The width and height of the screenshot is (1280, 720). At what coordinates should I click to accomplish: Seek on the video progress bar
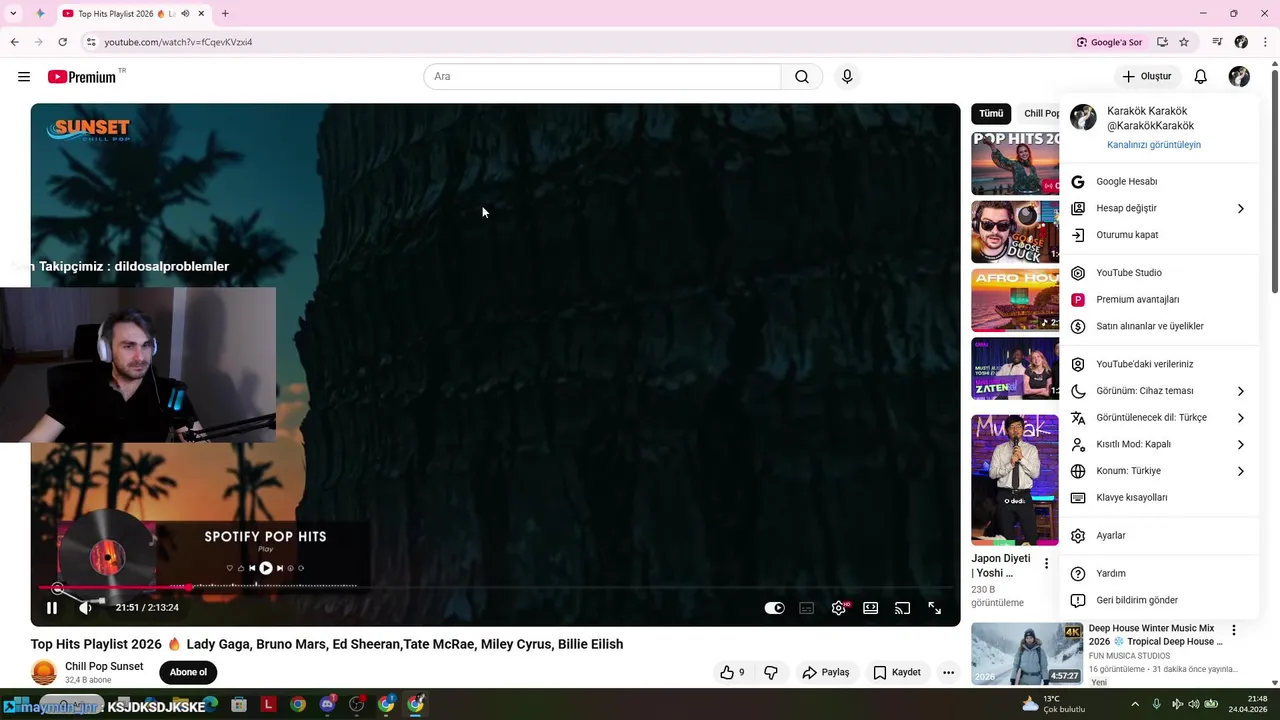click(x=495, y=587)
